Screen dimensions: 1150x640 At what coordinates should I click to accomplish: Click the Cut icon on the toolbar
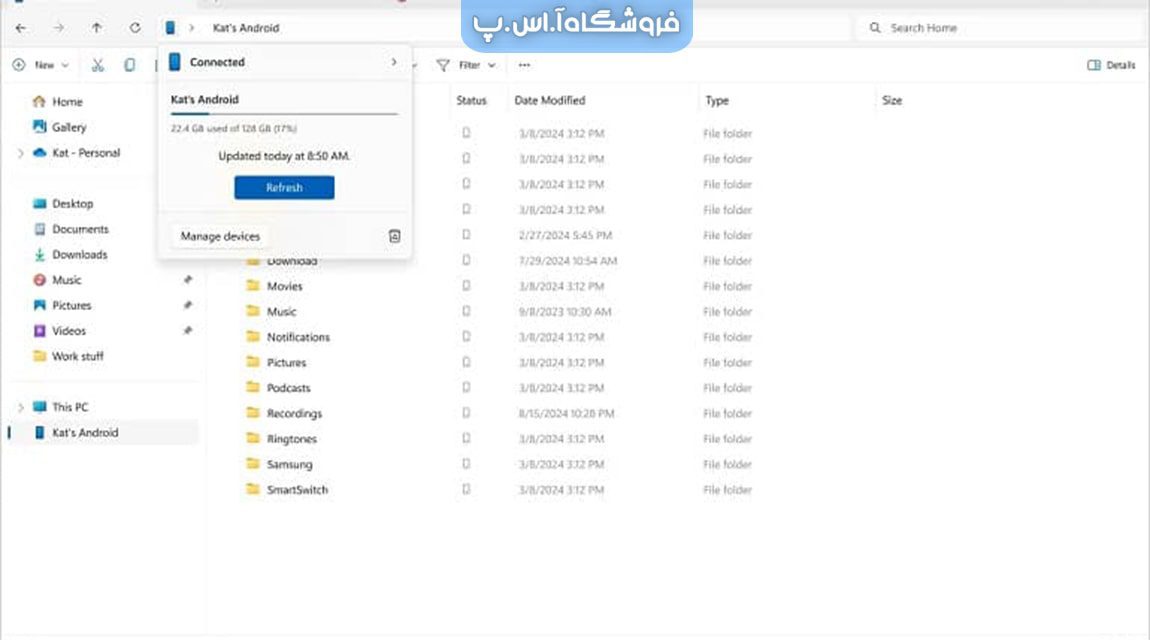97,64
